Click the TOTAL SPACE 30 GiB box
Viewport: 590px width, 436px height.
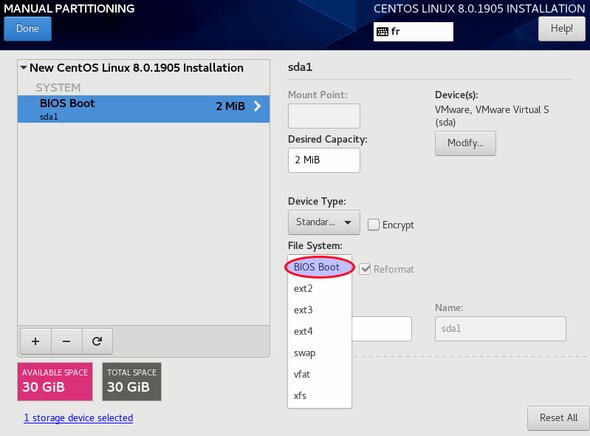point(132,381)
